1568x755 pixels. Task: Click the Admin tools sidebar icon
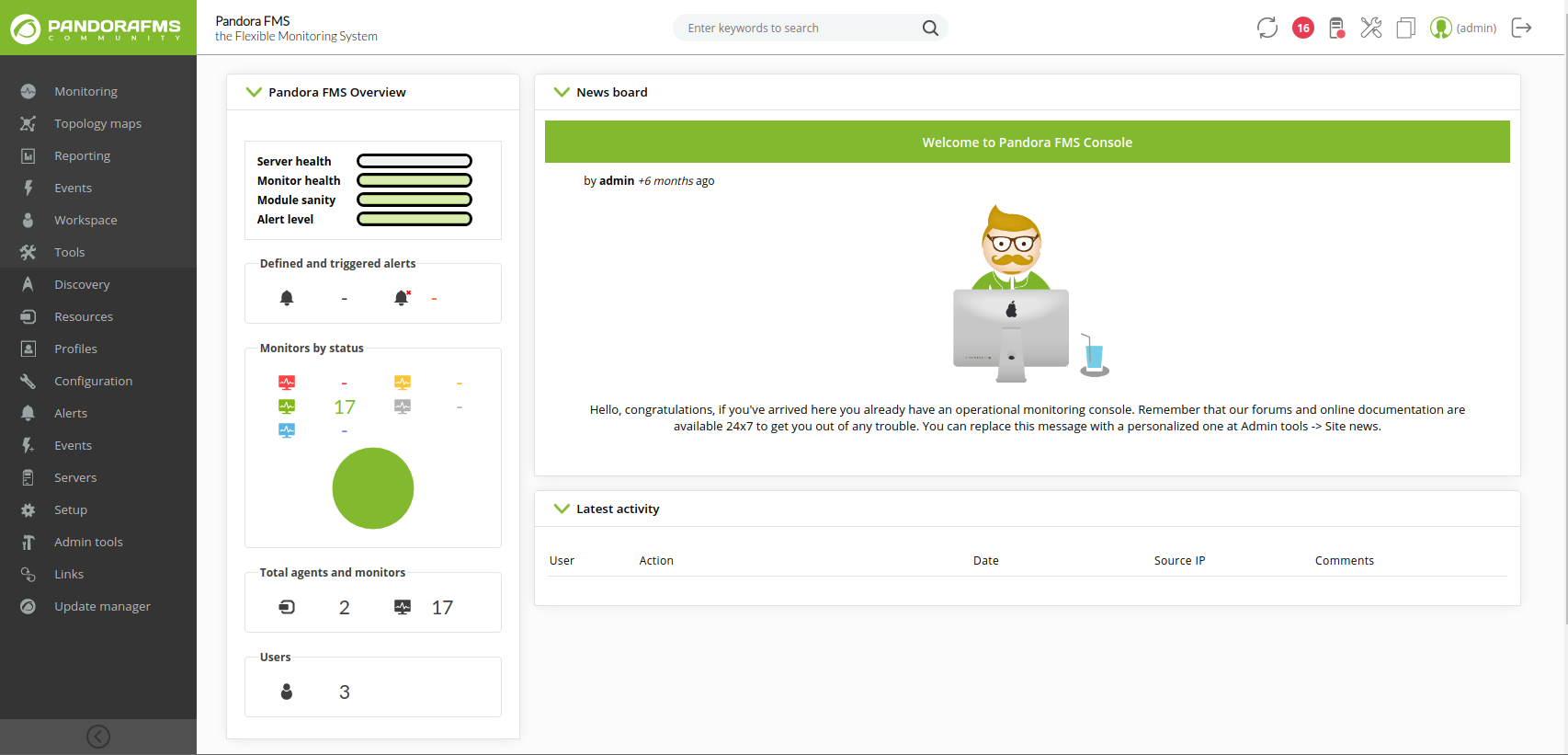(28, 542)
